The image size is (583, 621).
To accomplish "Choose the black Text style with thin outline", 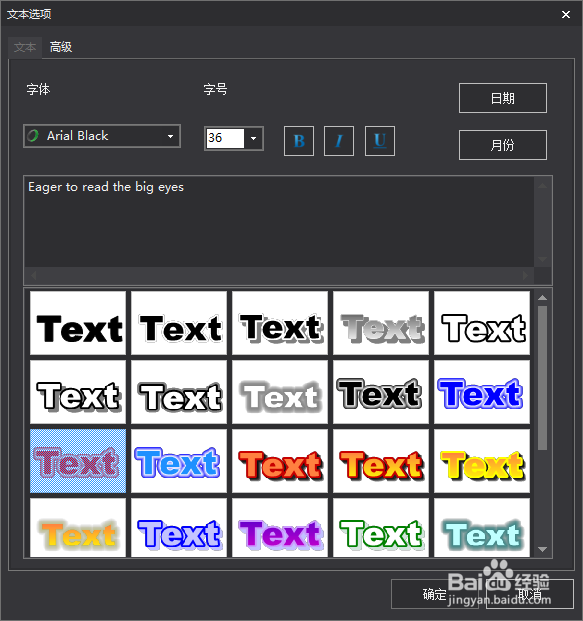I will pos(179,323).
